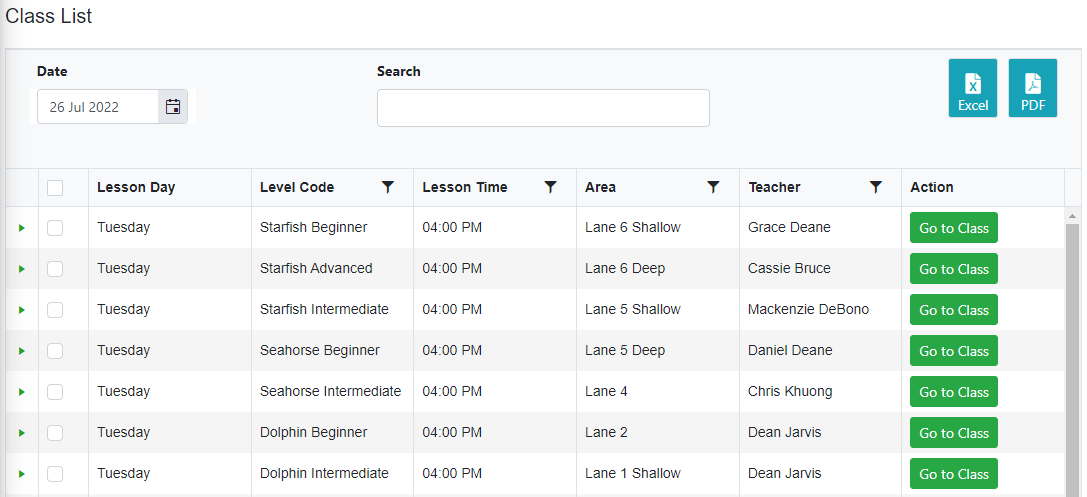
Task: Go to Grace Deane's Starfish Beginner class
Action: [953, 228]
